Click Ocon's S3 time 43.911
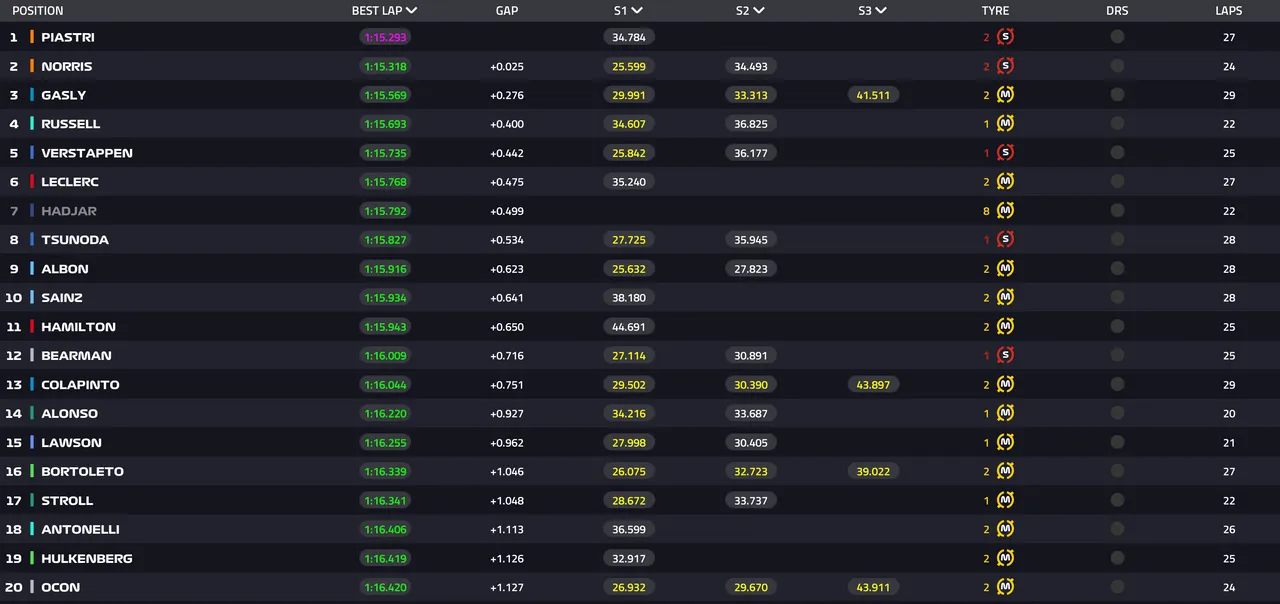The width and height of the screenshot is (1280, 604). pos(873,587)
